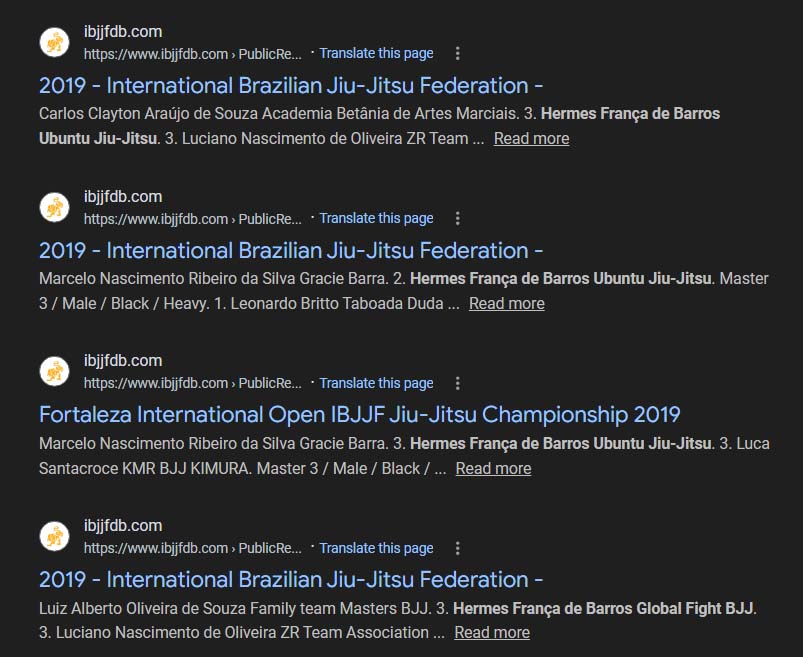Click Translate this page on the first result
803x657 pixels.
pos(376,53)
